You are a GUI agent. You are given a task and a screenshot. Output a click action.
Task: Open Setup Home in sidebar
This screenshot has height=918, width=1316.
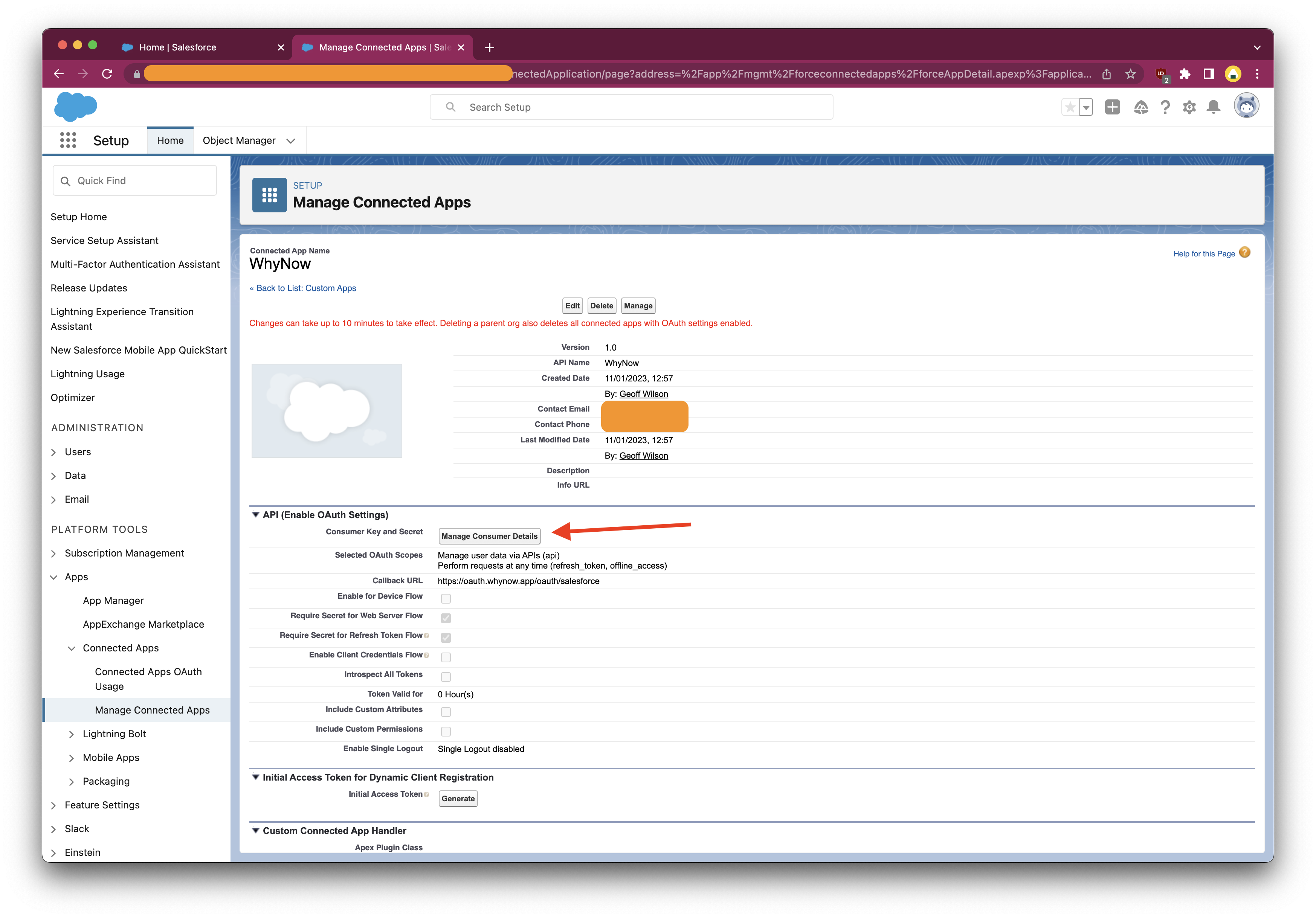78,217
